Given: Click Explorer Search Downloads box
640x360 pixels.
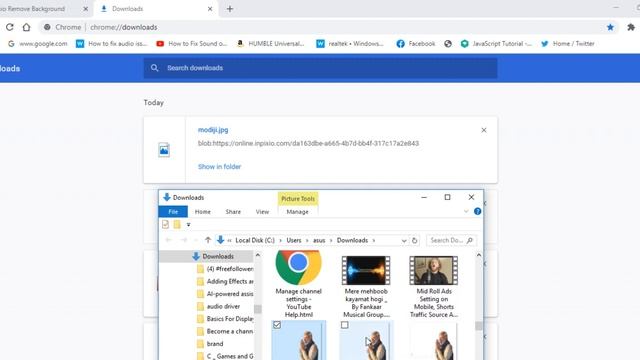Looking at the screenshot, I should point(451,240).
